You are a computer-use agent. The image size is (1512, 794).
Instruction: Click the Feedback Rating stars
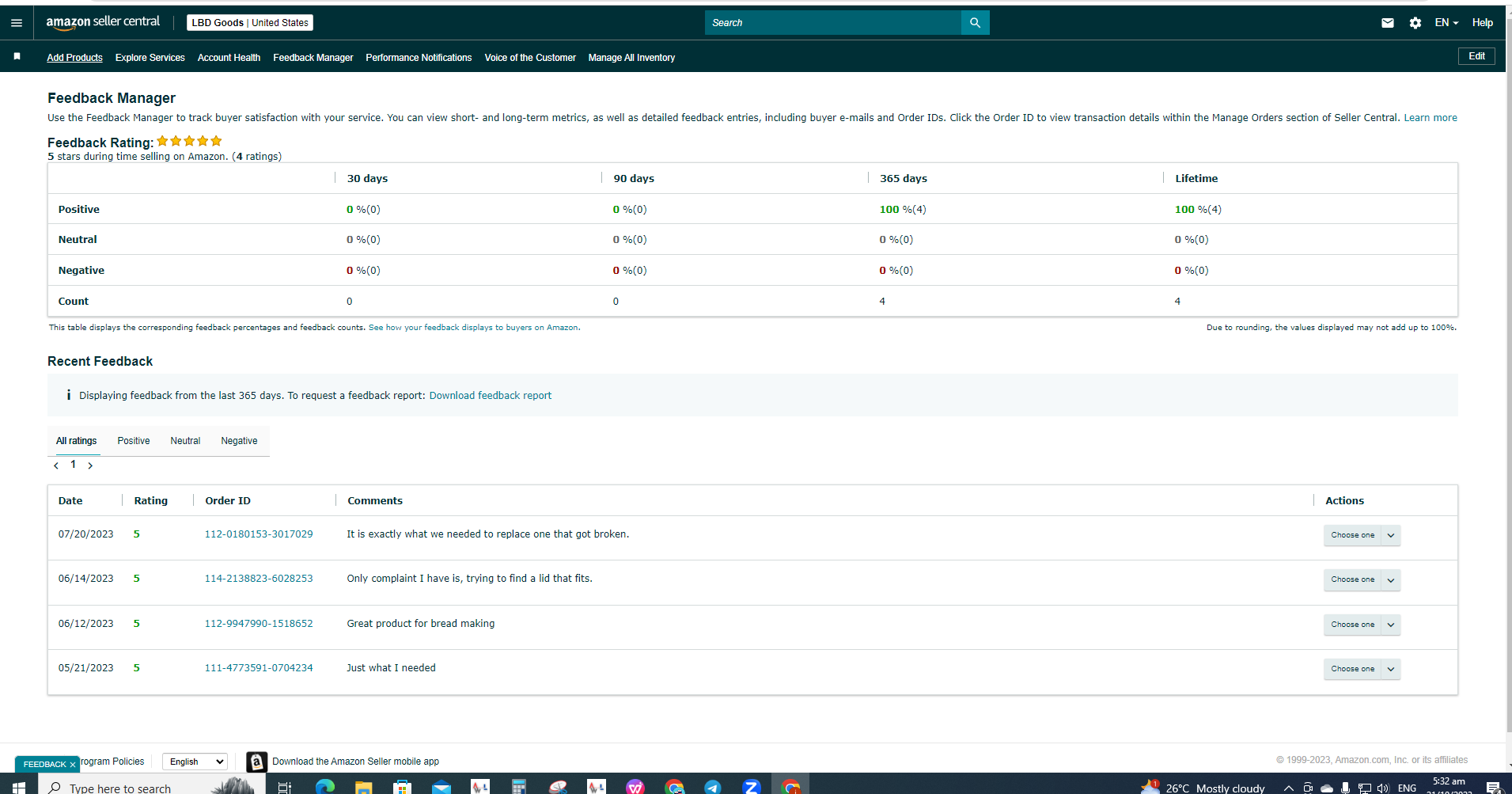pyautogui.click(x=189, y=141)
